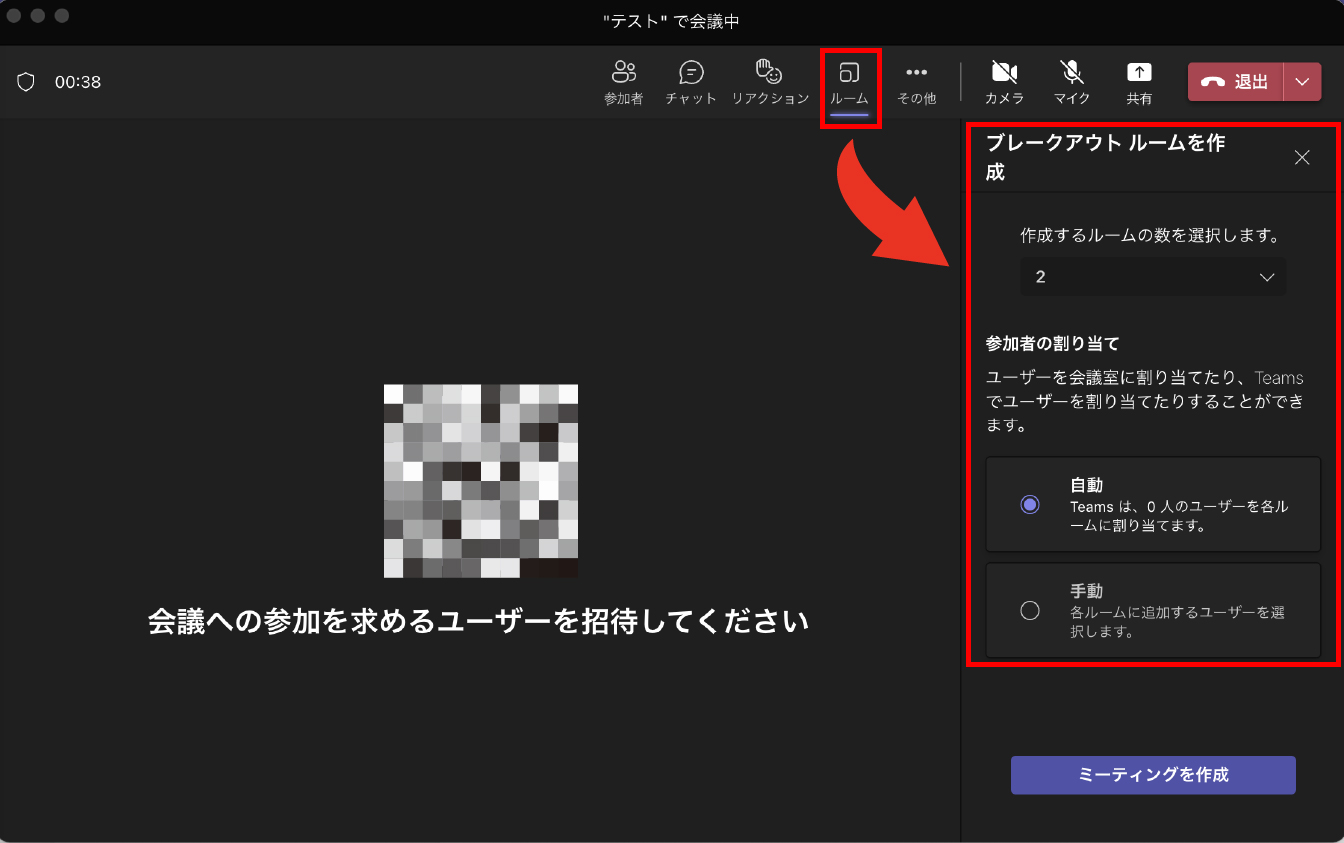
Task: Turn on the カメラ (camera) icon
Action: click(x=1004, y=72)
